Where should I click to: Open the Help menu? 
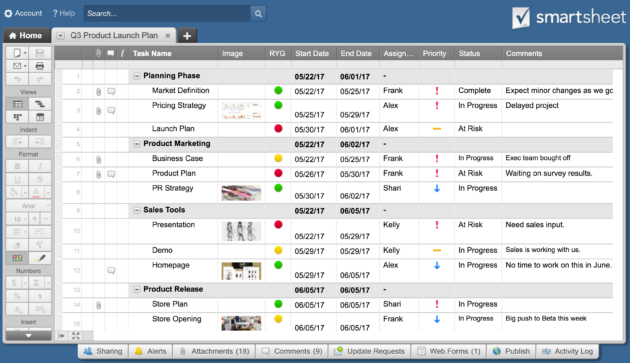[64, 13]
